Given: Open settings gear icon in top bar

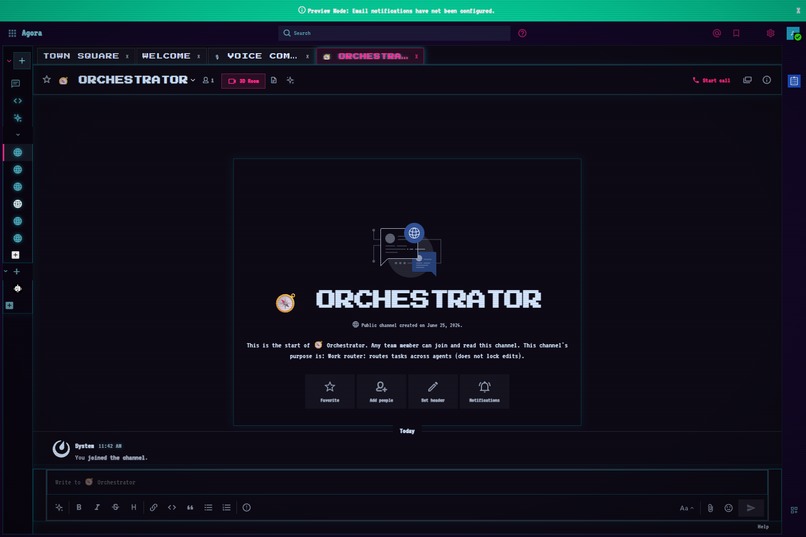Looking at the screenshot, I should point(770,33).
